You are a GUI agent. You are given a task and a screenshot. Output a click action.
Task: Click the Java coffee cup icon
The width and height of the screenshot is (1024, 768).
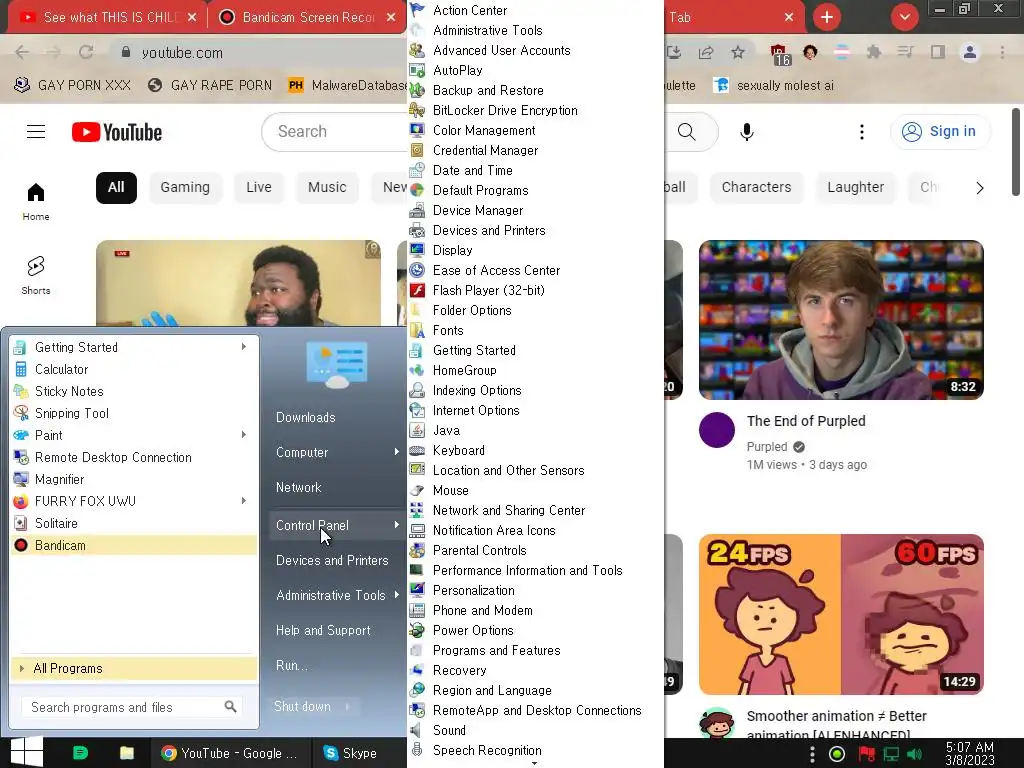[417, 430]
